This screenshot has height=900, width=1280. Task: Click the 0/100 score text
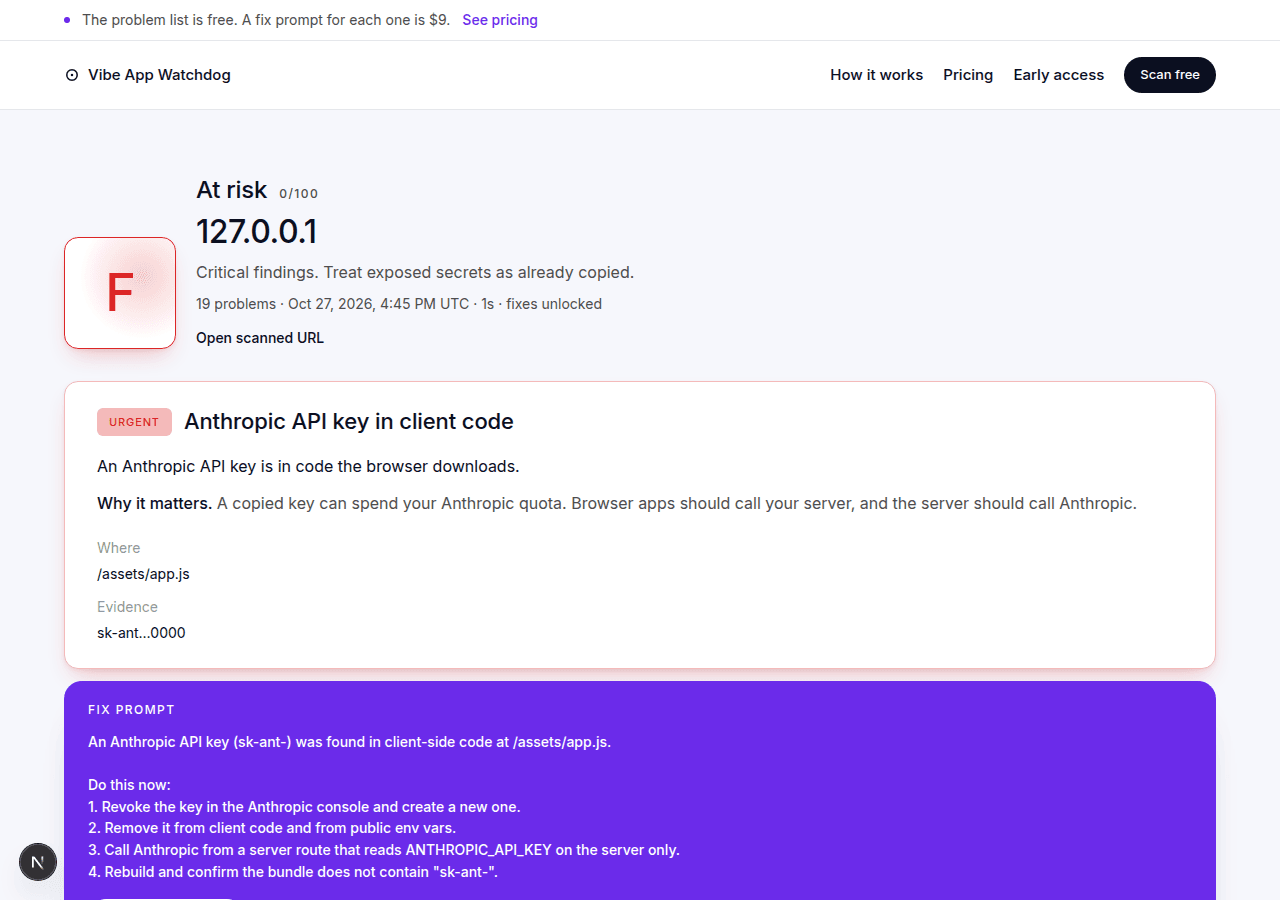(299, 194)
